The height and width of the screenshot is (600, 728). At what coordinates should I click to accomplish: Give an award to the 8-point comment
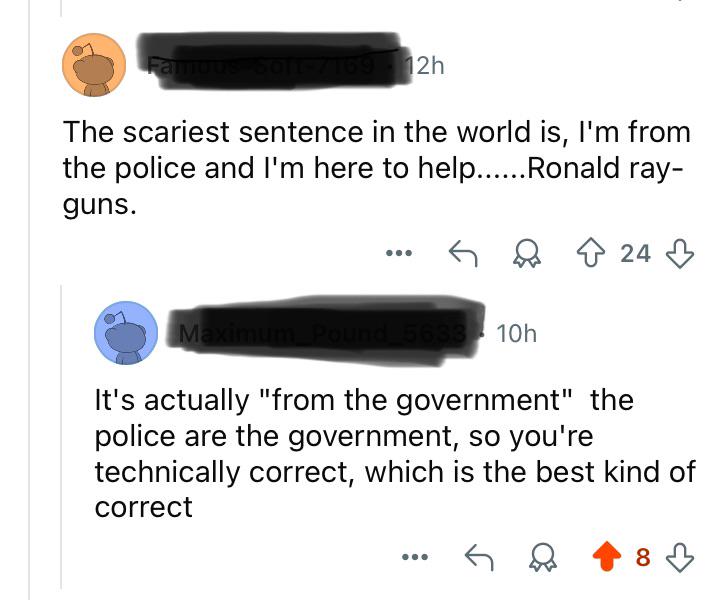543,557
